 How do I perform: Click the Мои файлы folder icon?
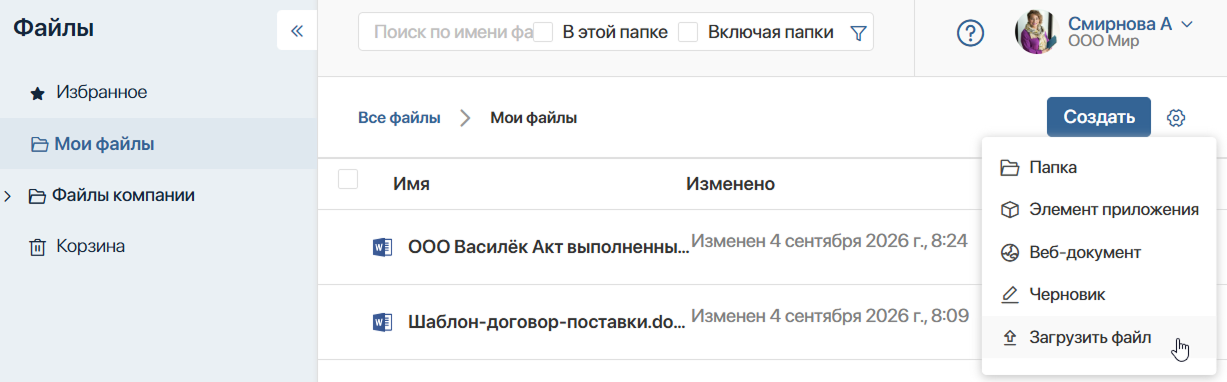click(39, 145)
